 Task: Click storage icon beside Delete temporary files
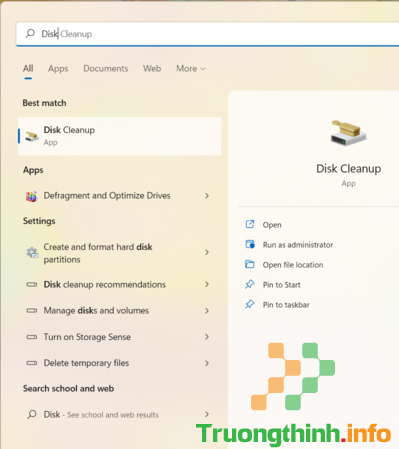click(x=32, y=363)
